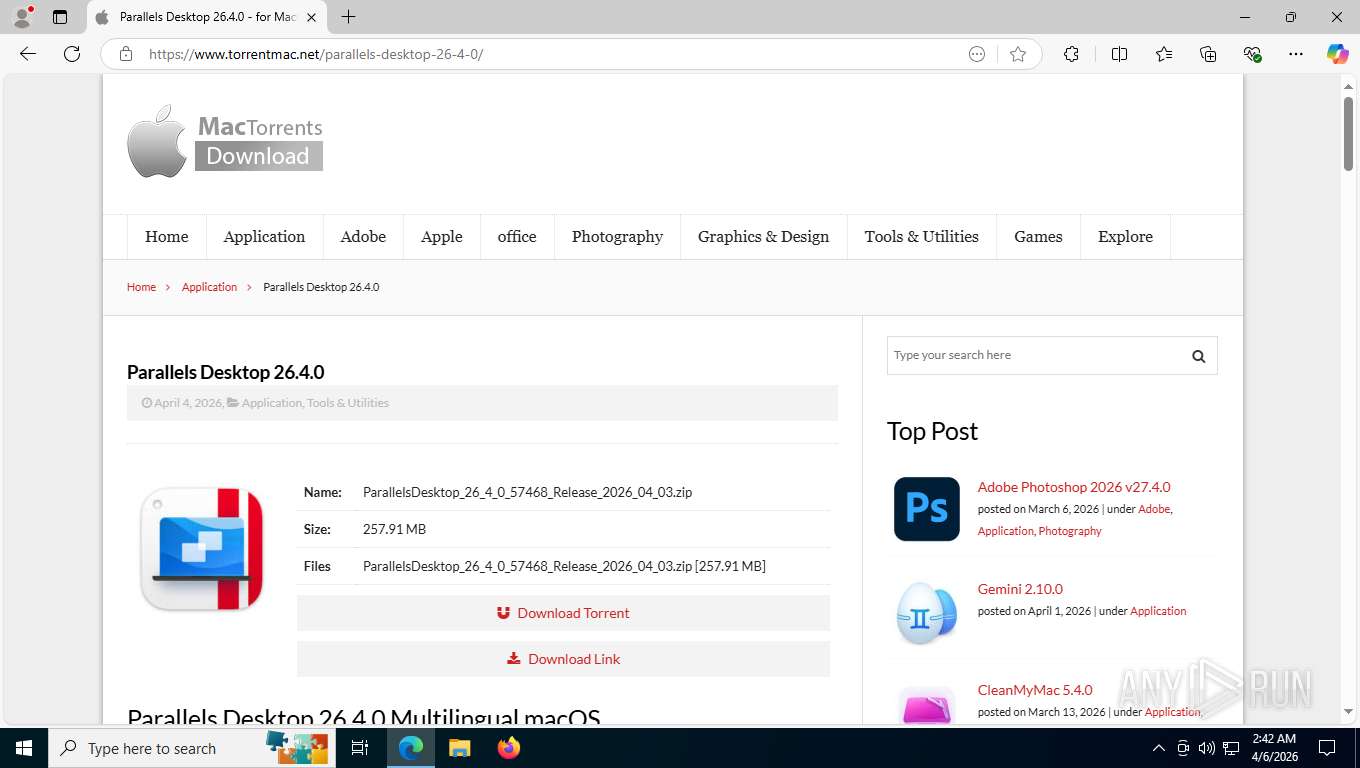Open the Photography menu category
The width and height of the screenshot is (1360, 768).
click(x=617, y=237)
